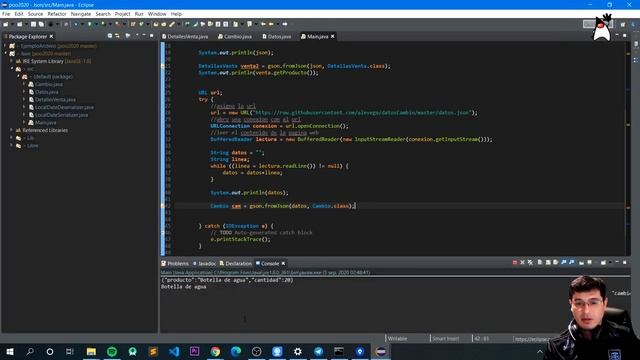Close the Console view tab

(x=283, y=263)
